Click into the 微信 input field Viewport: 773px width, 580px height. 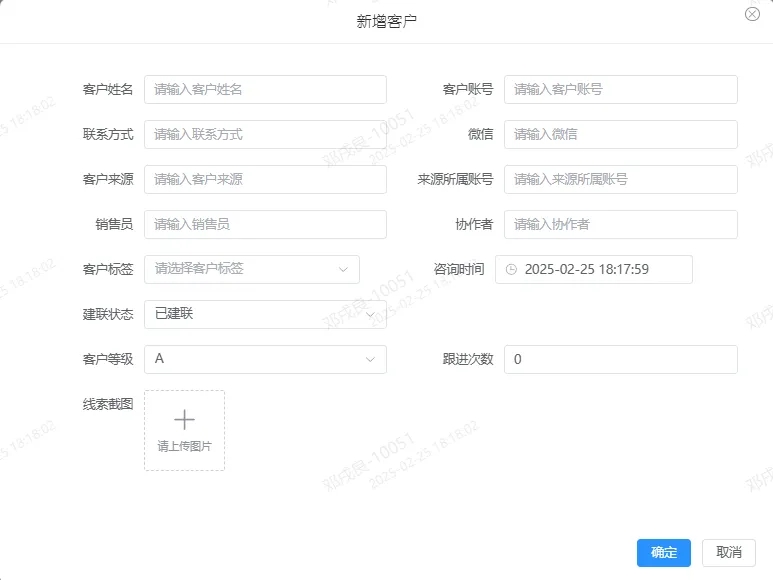[621, 134]
